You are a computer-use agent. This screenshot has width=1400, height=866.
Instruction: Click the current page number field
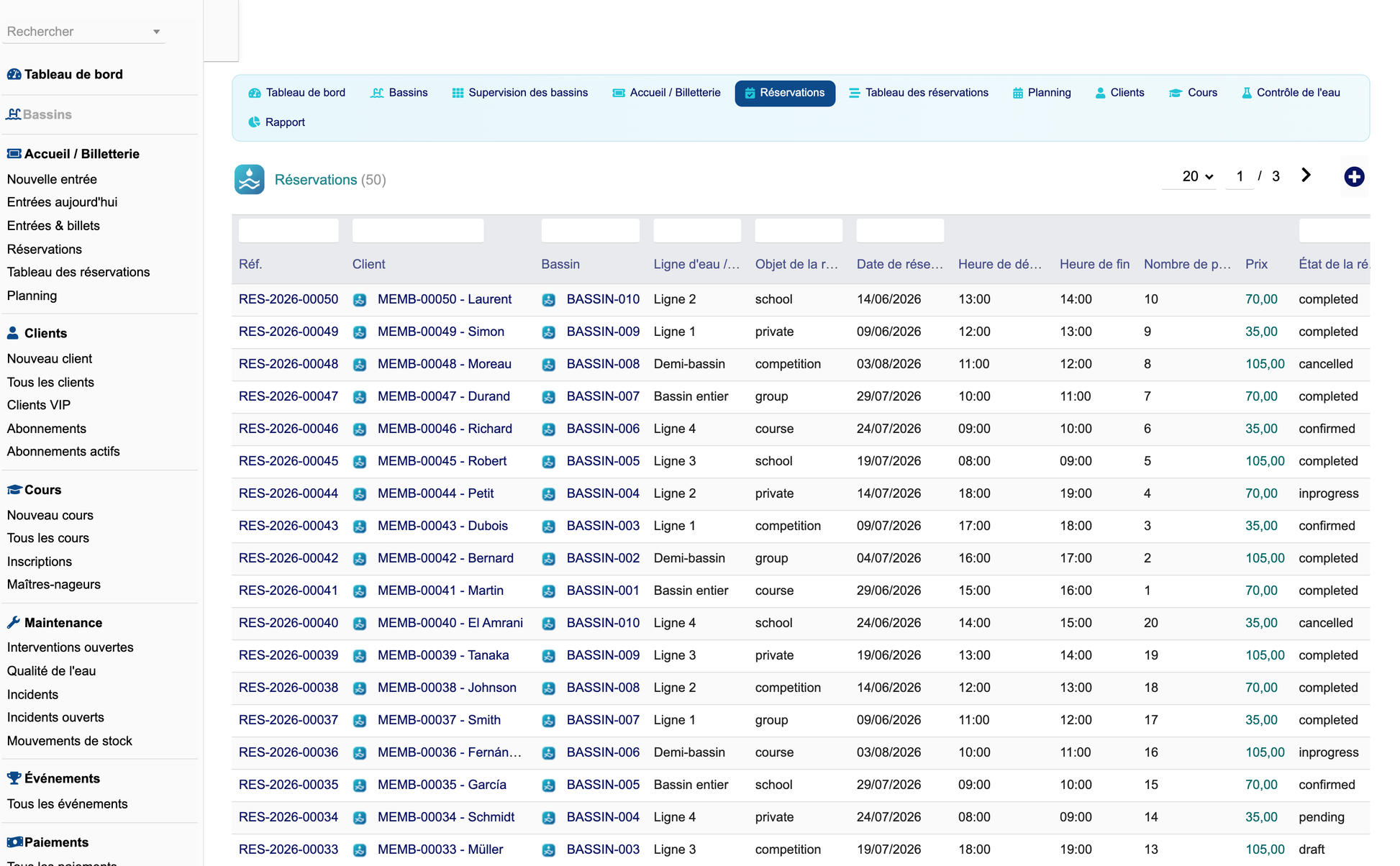coord(1240,176)
